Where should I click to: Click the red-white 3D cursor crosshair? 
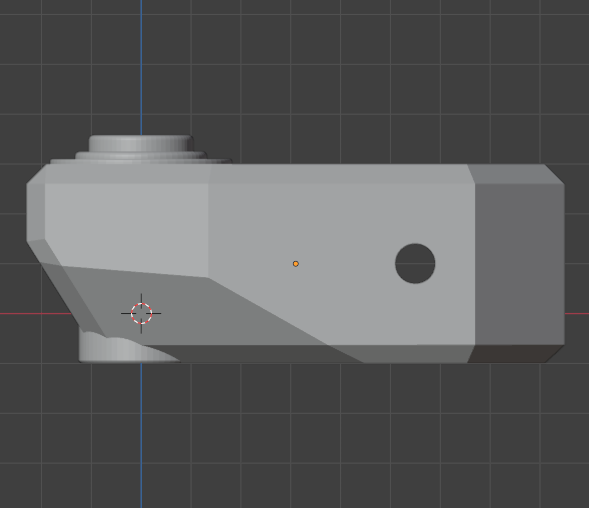pyautogui.click(x=141, y=313)
